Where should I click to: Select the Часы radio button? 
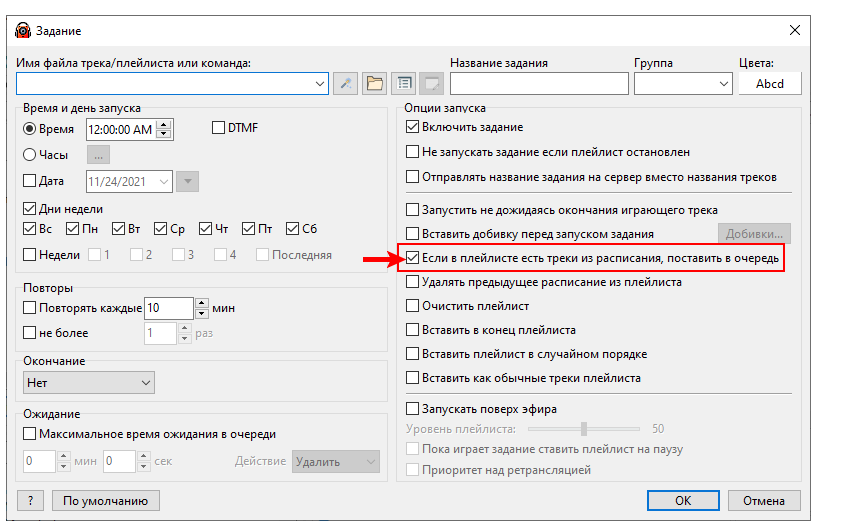(30, 155)
